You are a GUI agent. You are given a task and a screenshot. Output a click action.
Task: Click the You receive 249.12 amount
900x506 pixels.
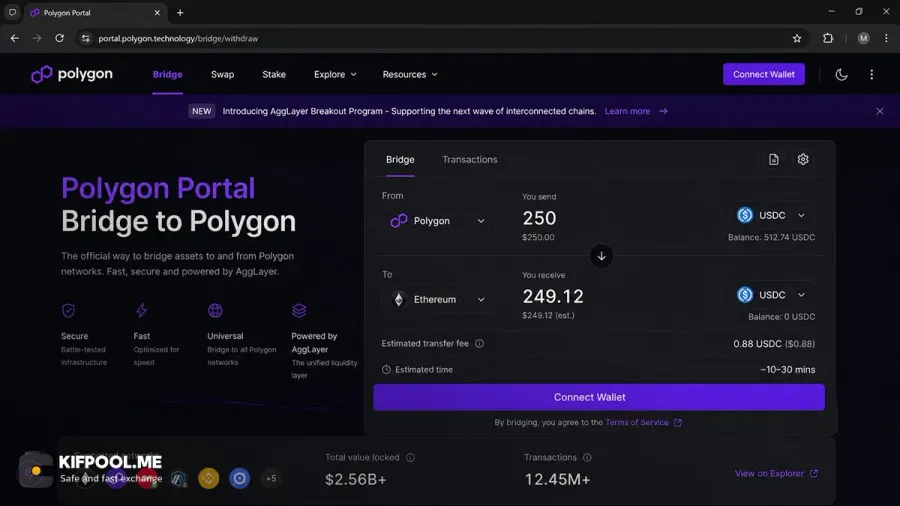[552, 296]
